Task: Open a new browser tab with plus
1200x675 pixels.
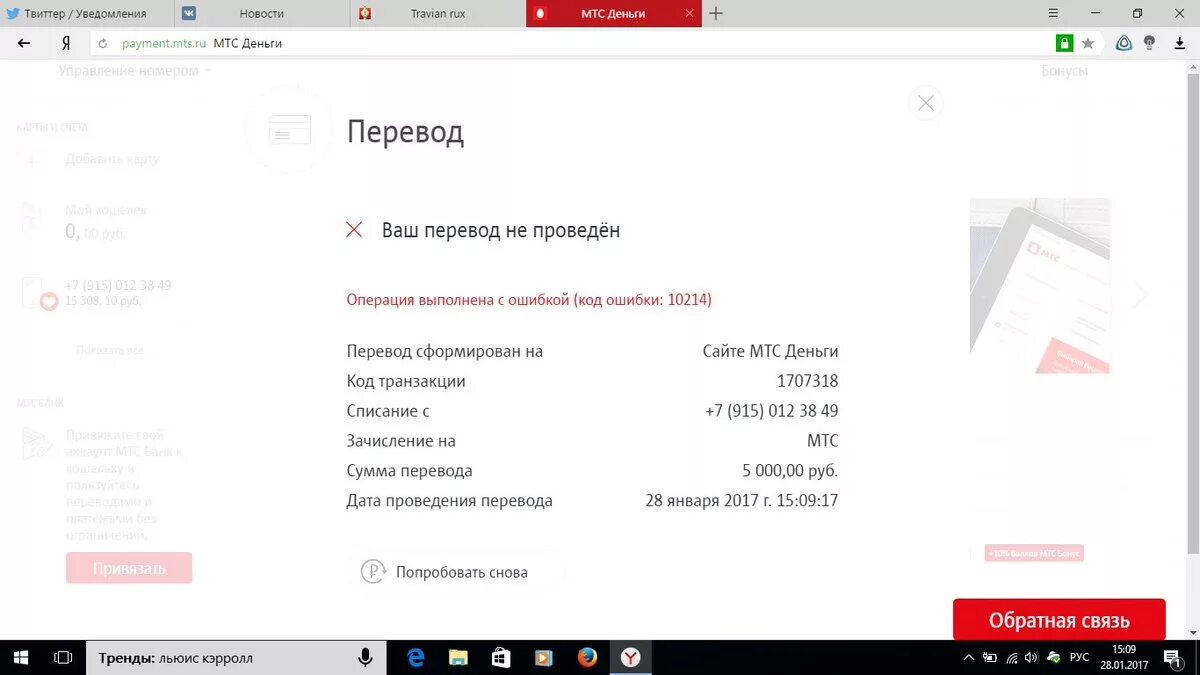Action: pyautogui.click(x=716, y=13)
